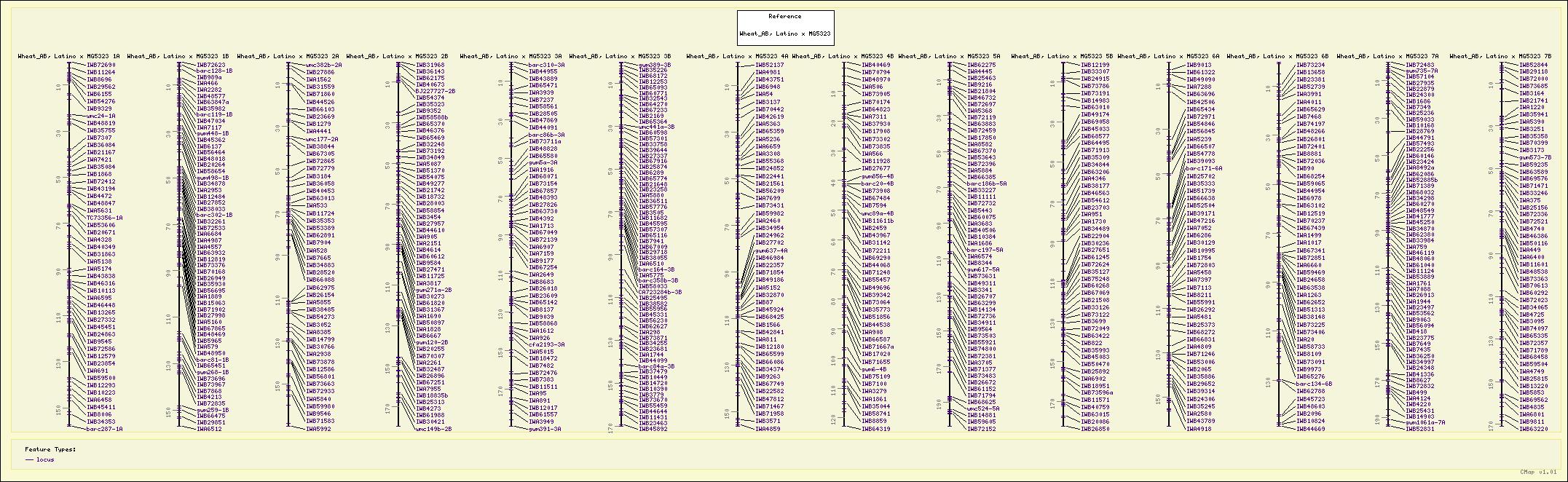This screenshot has height=482, width=1568.
Task: Select marker barc171-6A
Action: click(1204, 168)
